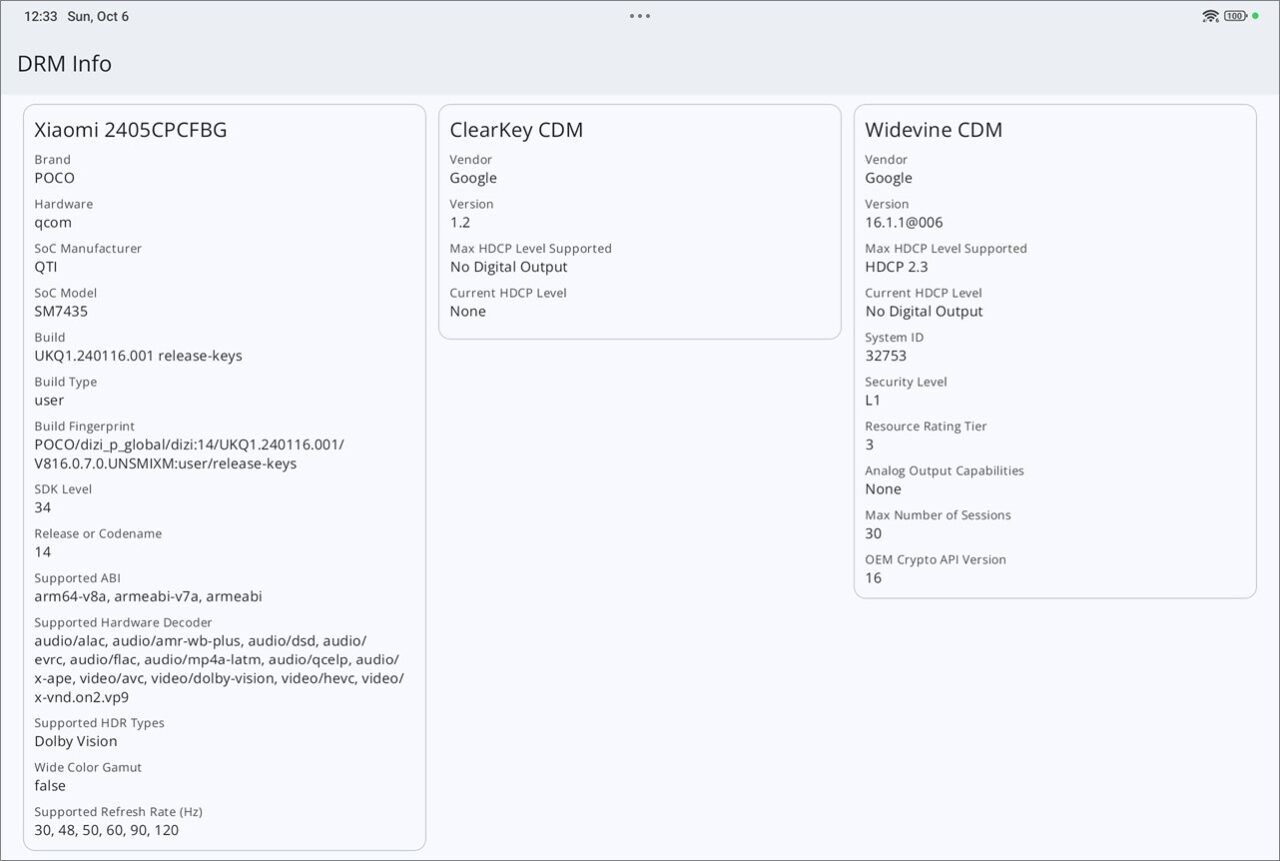Tap the Widevine version 16.1.1@006 value
1280x861 pixels.
click(903, 223)
